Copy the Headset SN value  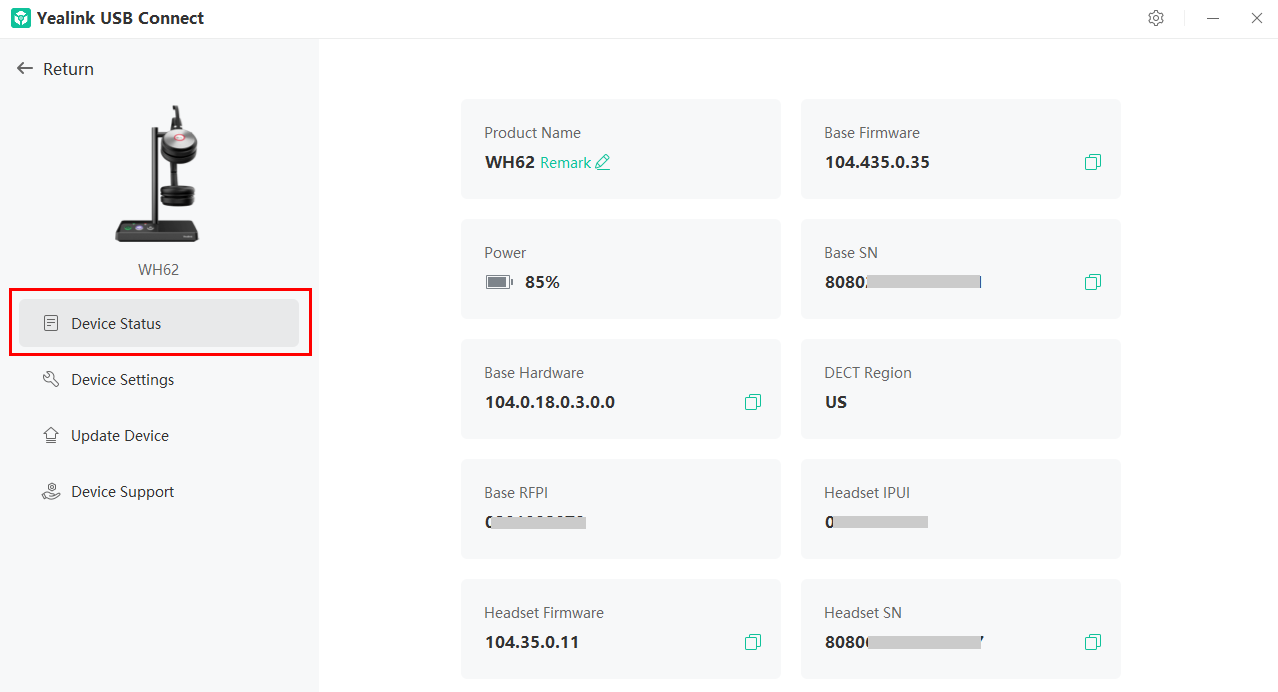1093,642
